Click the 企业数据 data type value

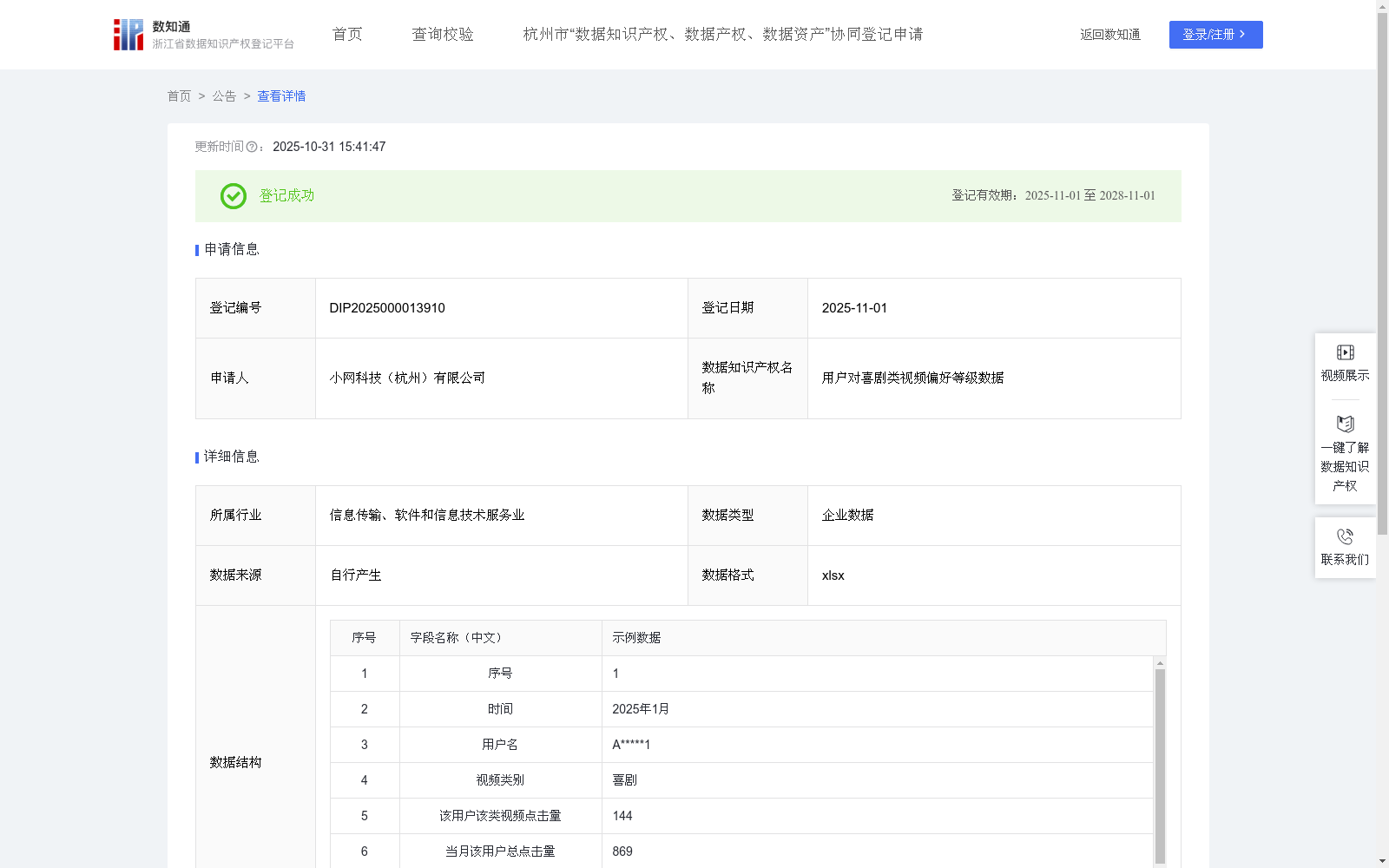847,515
